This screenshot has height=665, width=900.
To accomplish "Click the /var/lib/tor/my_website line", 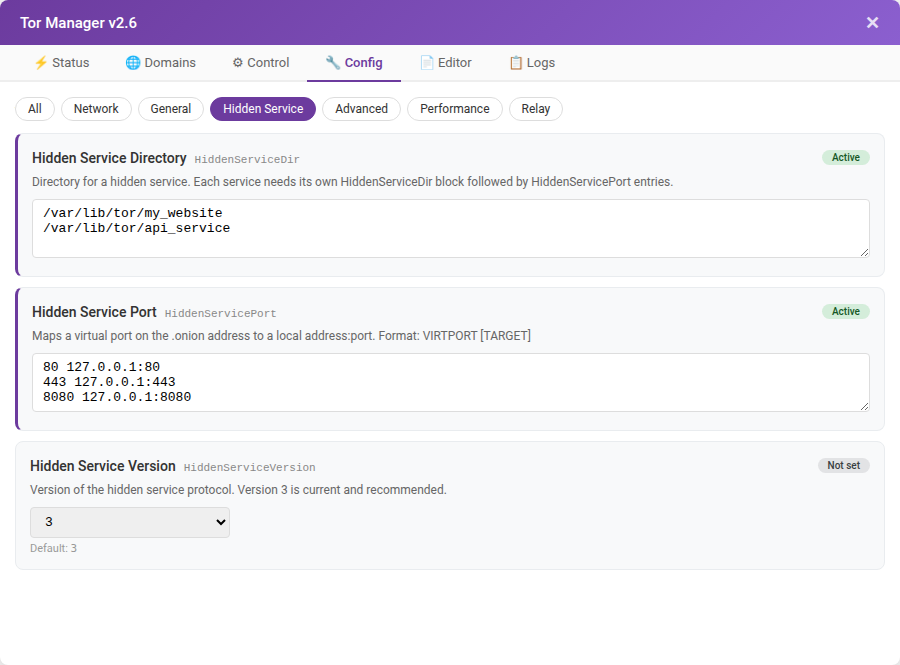I will 133,213.
